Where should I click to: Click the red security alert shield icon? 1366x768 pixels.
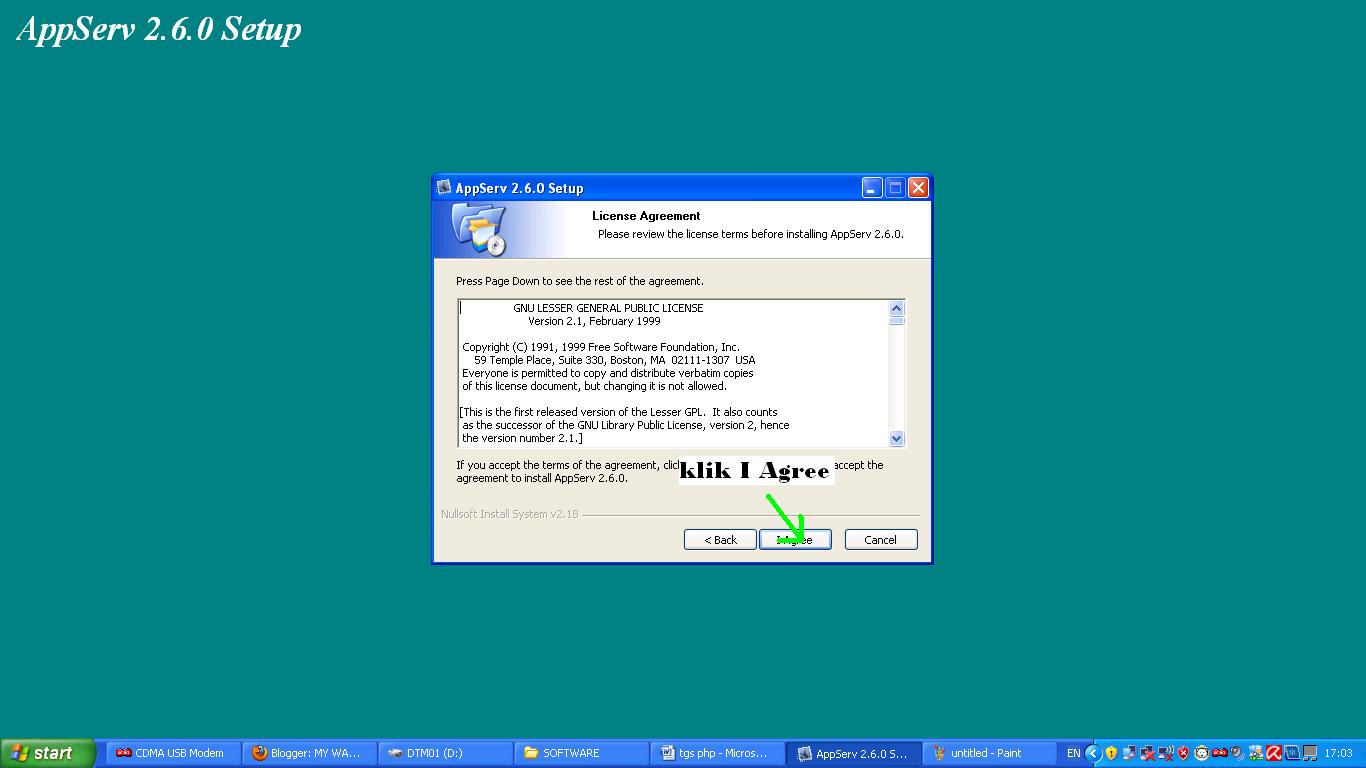click(x=1183, y=753)
